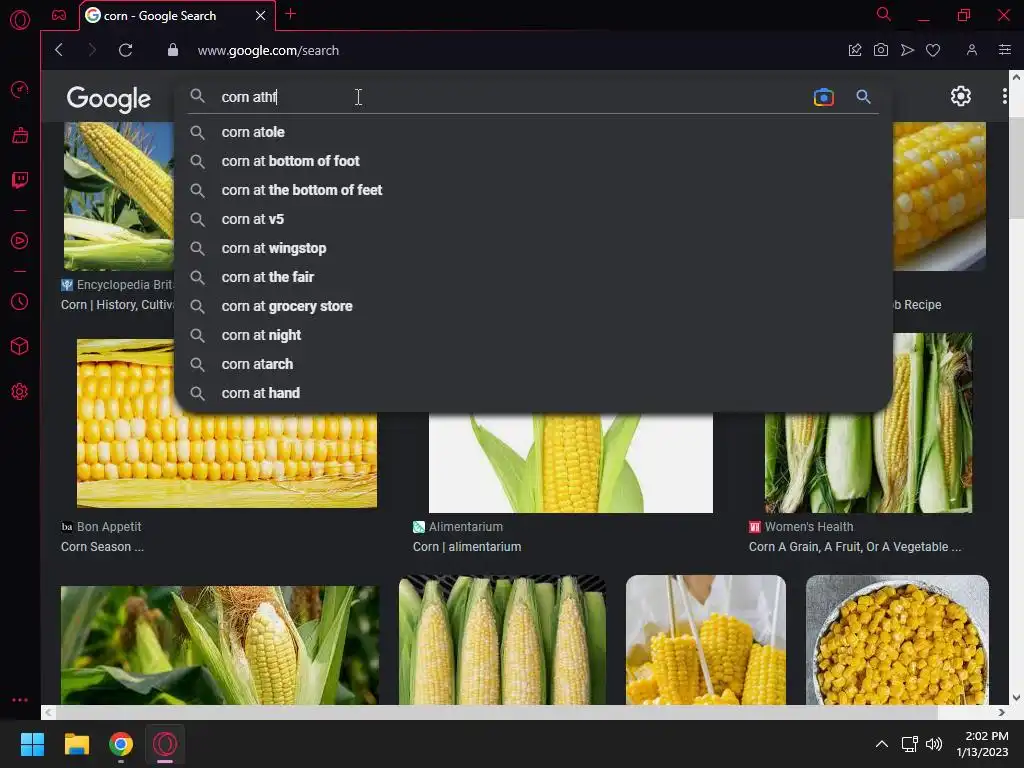The width and height of the screenshot is (1024, 768).
Task: Open a new tab with plus button
Action: [291, 14]
